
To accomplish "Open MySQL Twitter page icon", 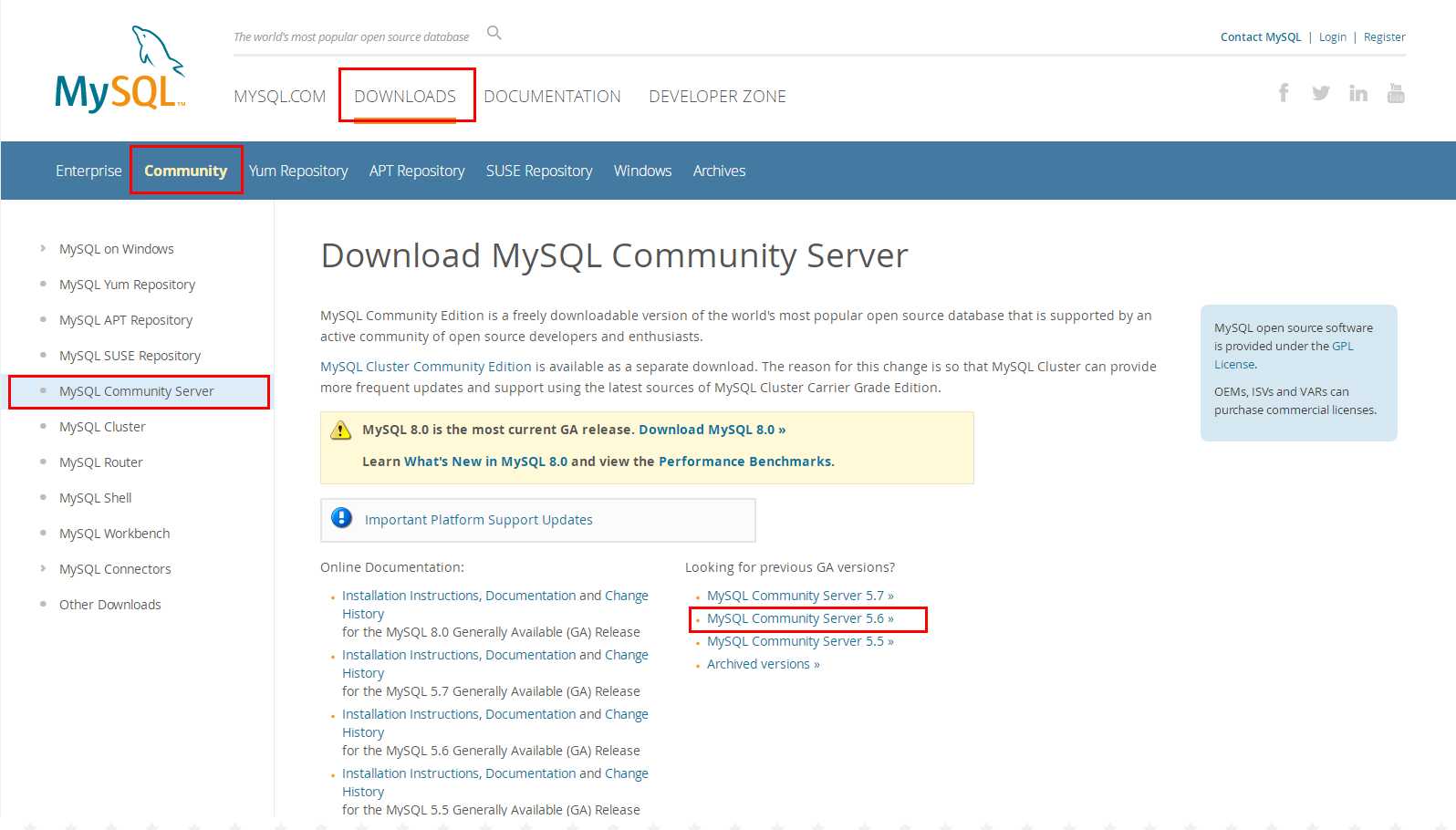I will click(1320, 93).
